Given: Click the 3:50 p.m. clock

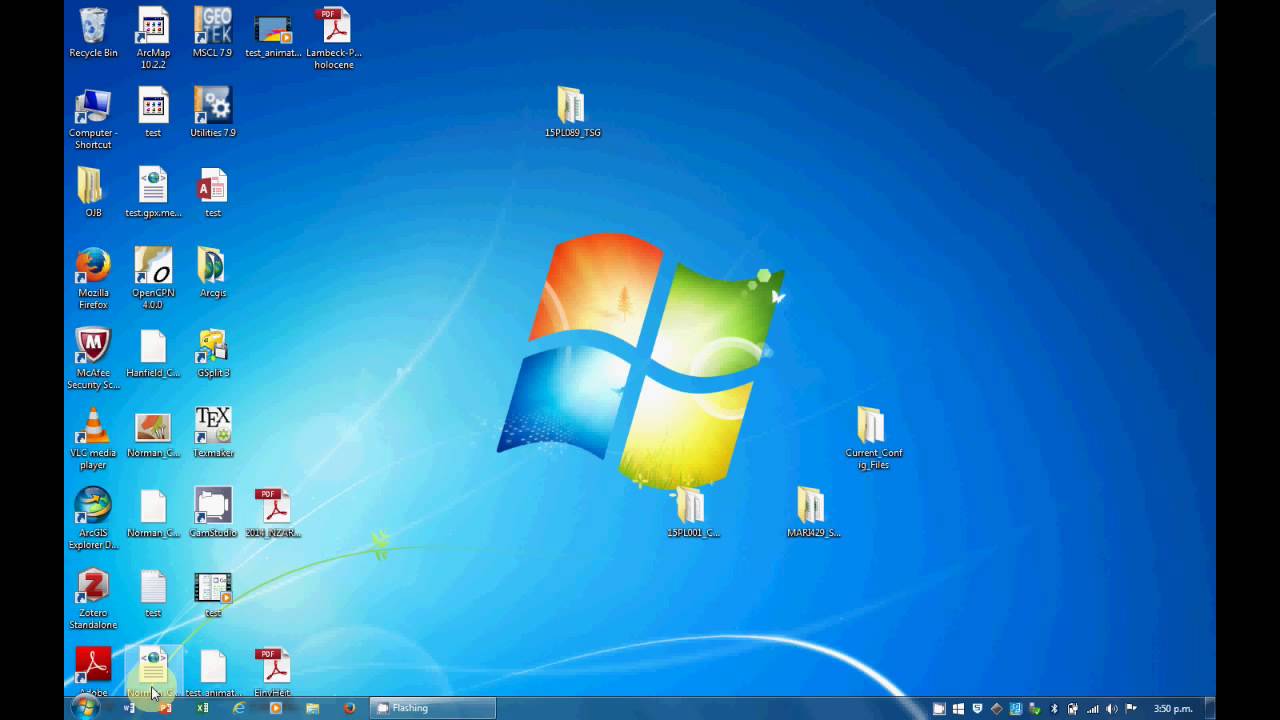Looking at the screenshot, I should pos(1172,709).
